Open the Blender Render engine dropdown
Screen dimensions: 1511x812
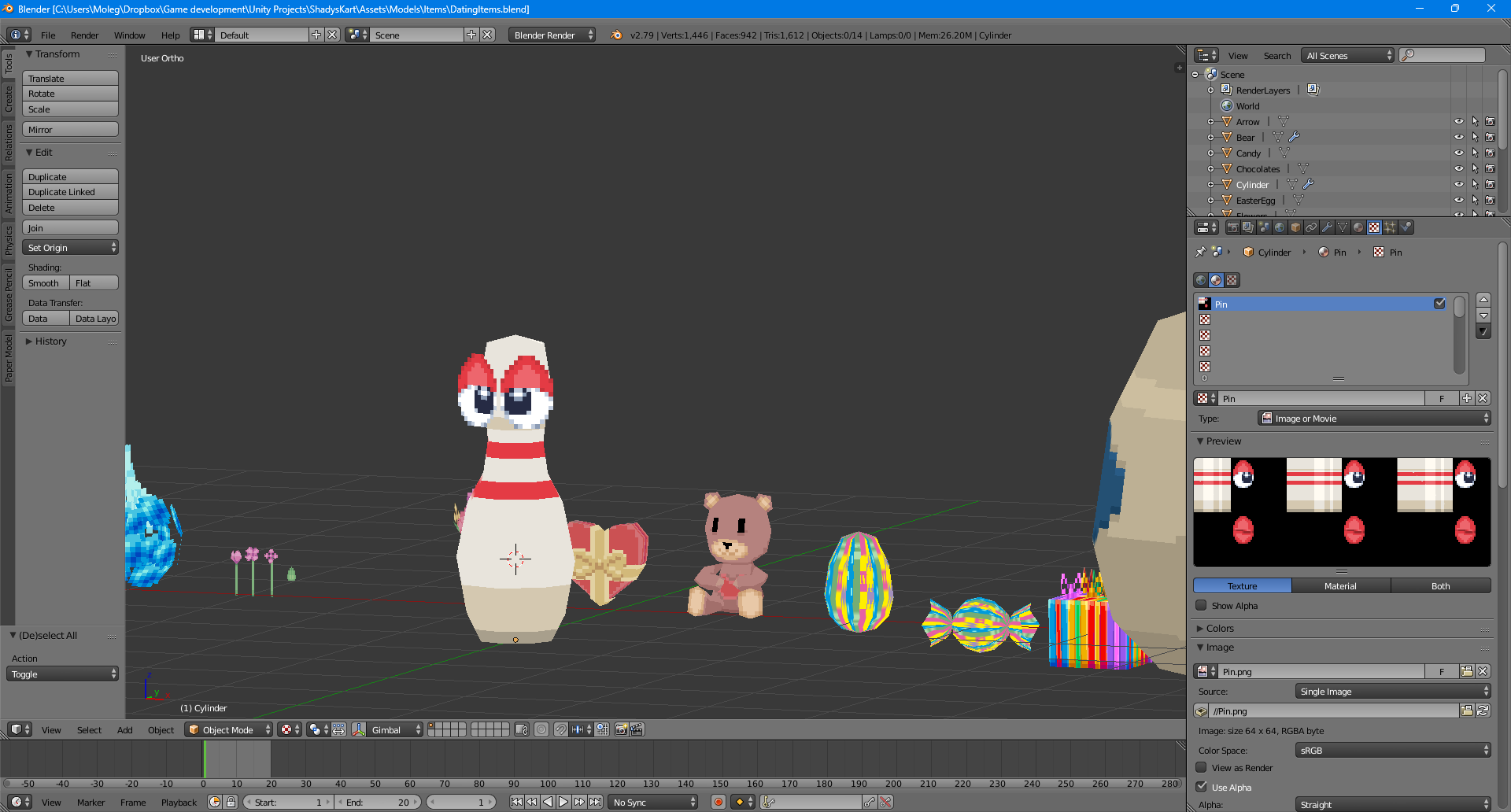tap(552, 35)
